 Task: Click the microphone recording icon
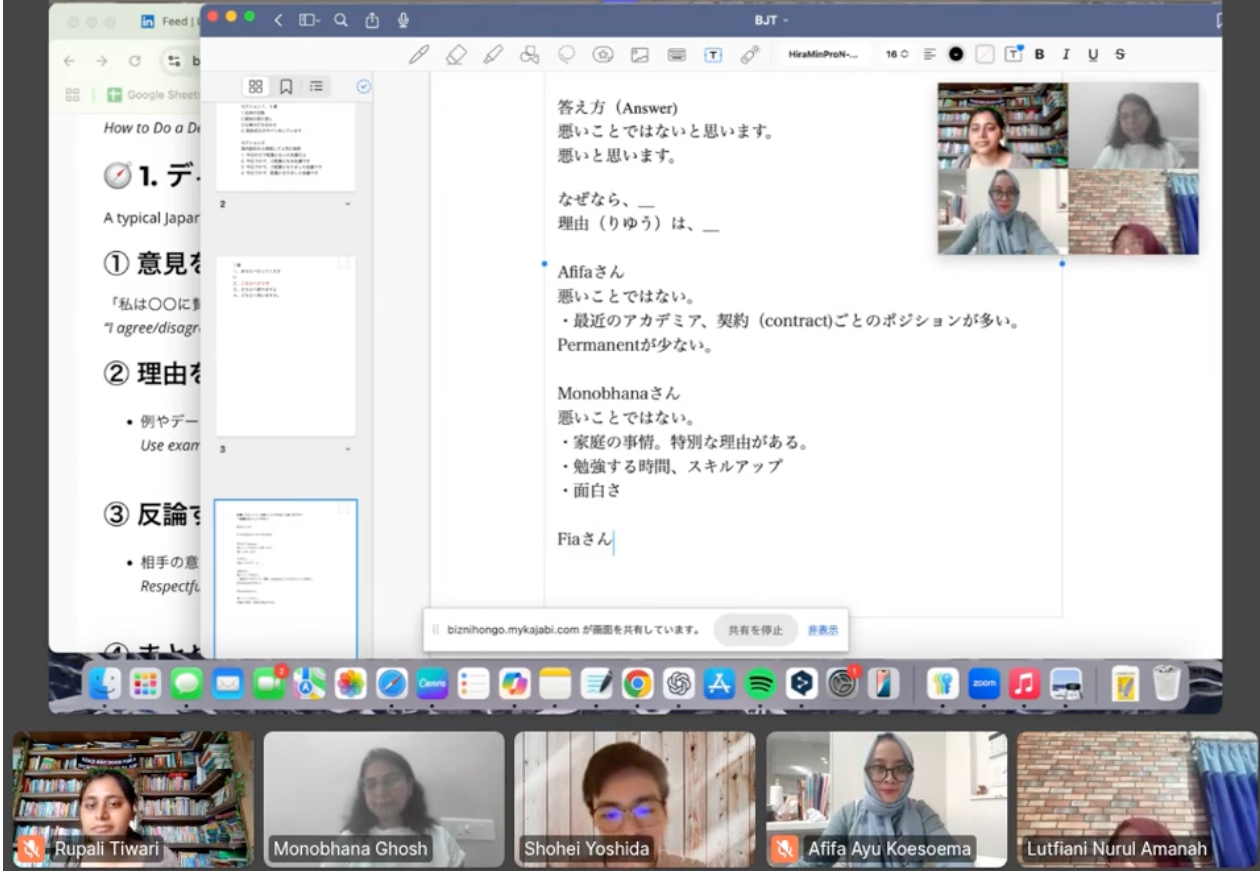(x=404, y=19)
